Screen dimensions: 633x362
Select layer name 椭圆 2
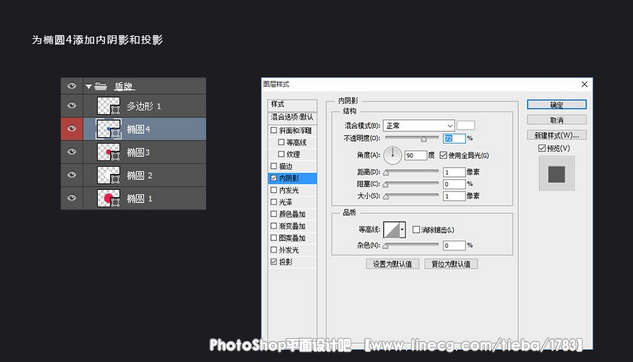[139, 175]
